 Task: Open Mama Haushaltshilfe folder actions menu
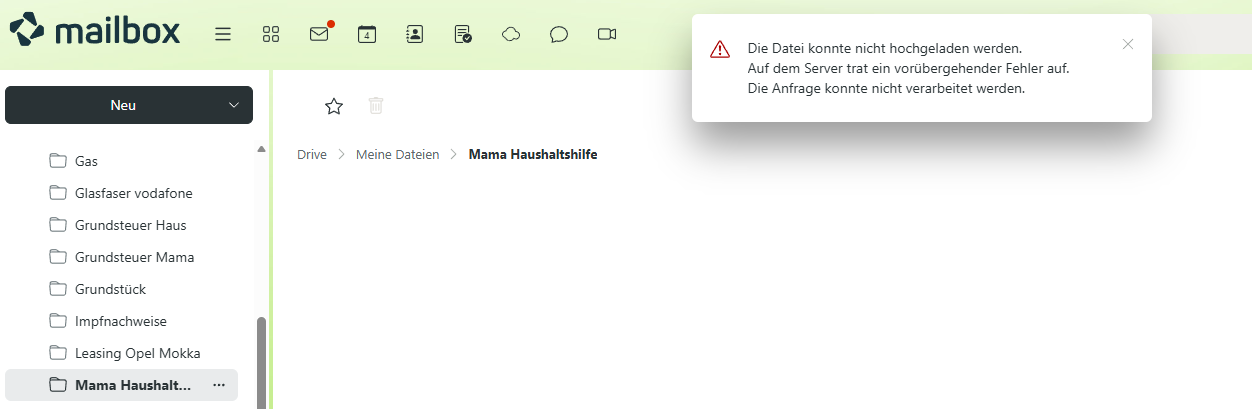click(219, 385)
